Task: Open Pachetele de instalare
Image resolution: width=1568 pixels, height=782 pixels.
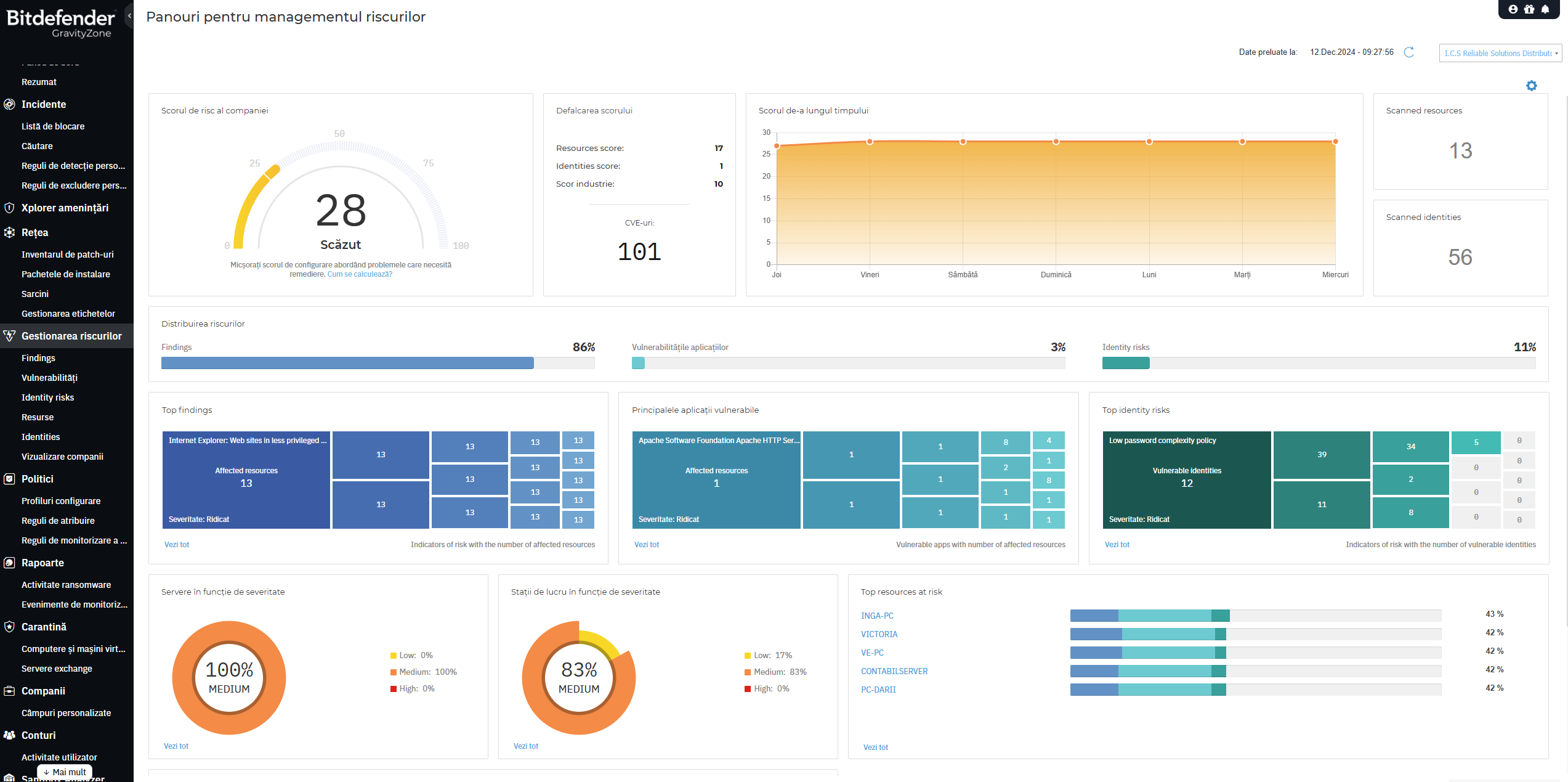Action: click(66, 274)
